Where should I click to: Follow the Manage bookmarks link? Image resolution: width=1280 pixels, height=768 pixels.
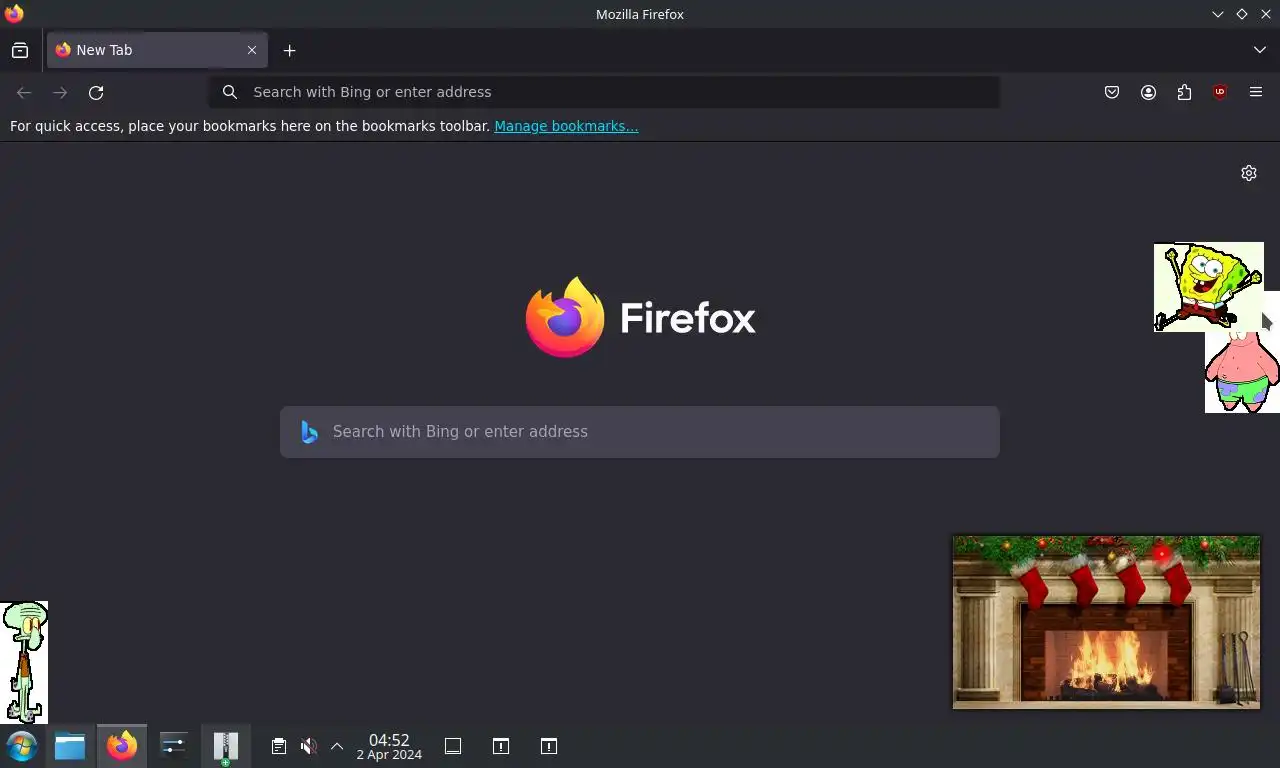click(x=566, y=126)
